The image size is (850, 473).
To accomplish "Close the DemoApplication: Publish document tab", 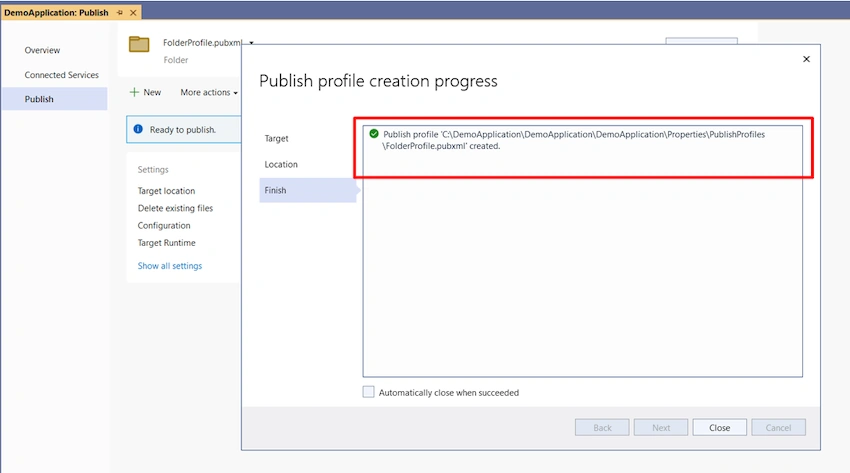I will (133, 12).
